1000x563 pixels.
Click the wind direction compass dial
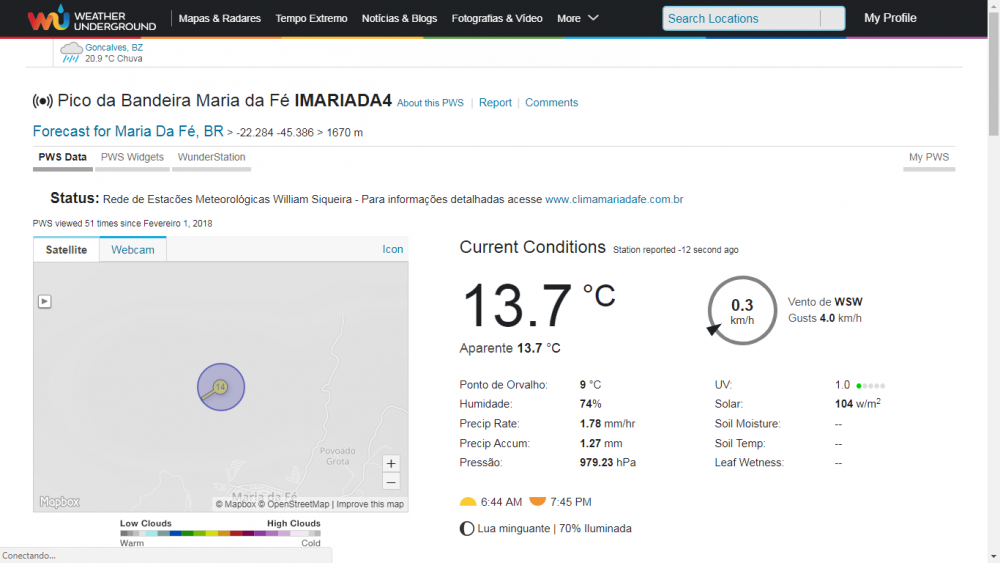[x=742, y=310]
